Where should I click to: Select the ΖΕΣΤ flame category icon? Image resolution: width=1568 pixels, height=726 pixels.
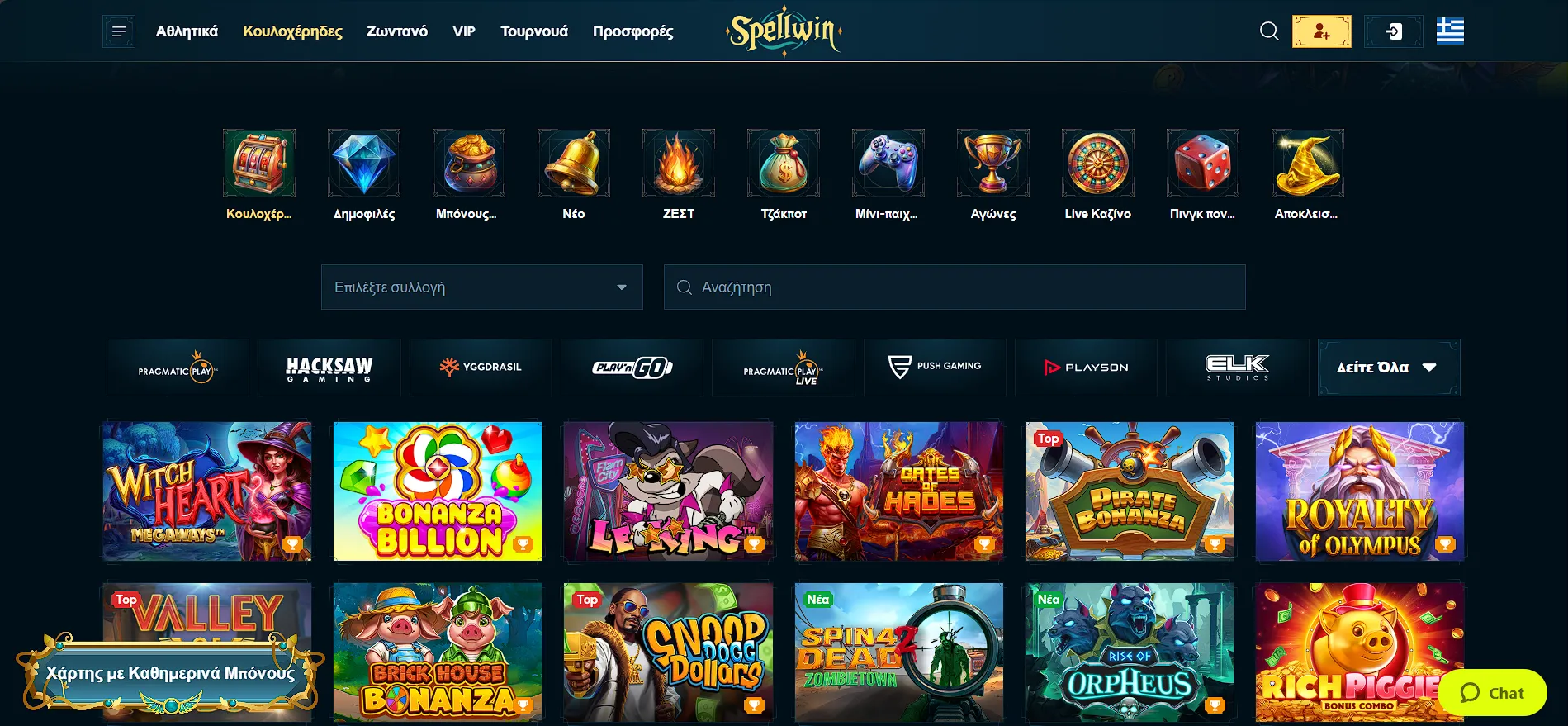click(x=679, y=163)
